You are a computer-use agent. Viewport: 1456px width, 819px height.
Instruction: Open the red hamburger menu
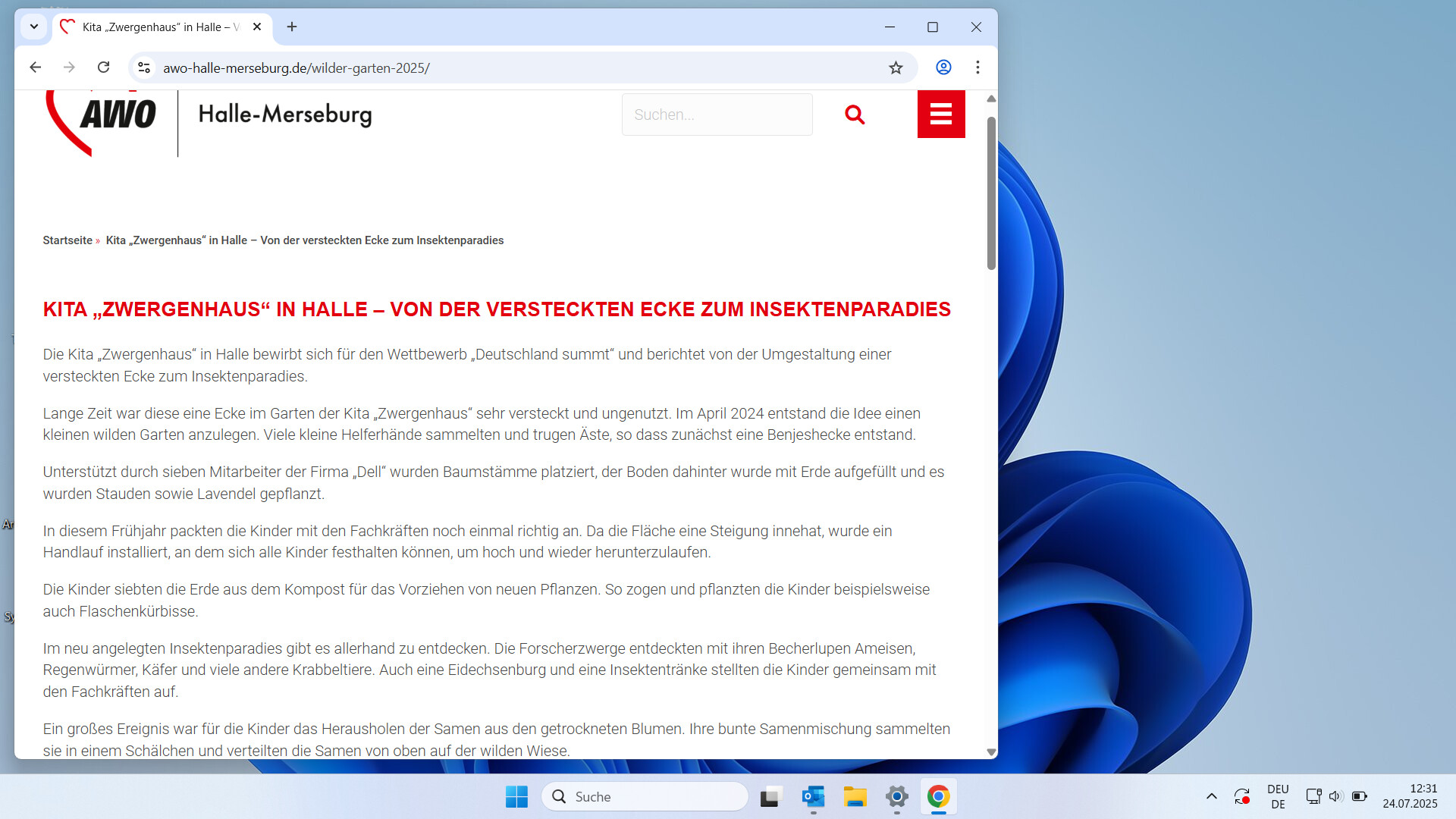coord(940,115)
